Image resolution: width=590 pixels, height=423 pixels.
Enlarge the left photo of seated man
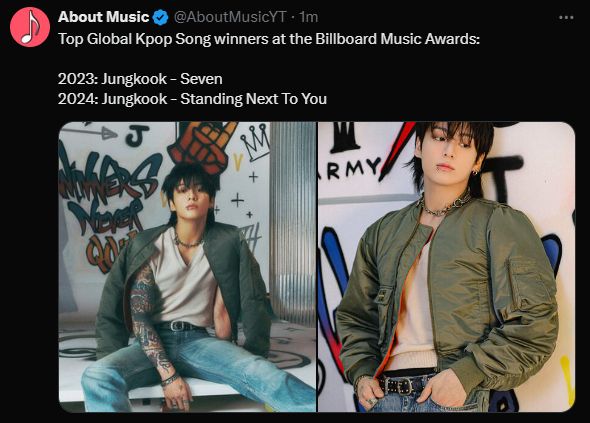click(x=187, y=267)
